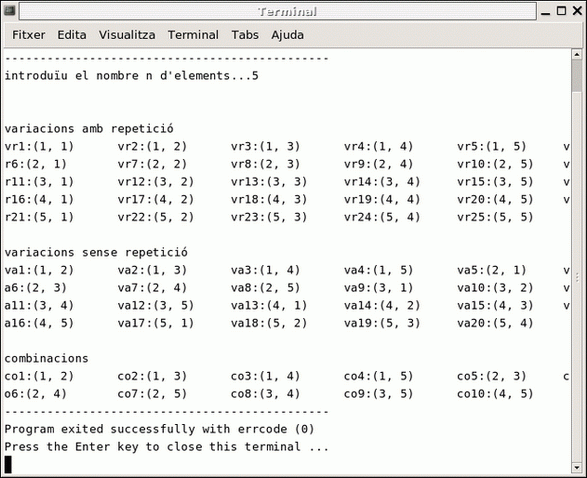The width and height of the screenshot is (587, 478).
Task: Open the Ajuda help menu
Action: pos(288,35)
